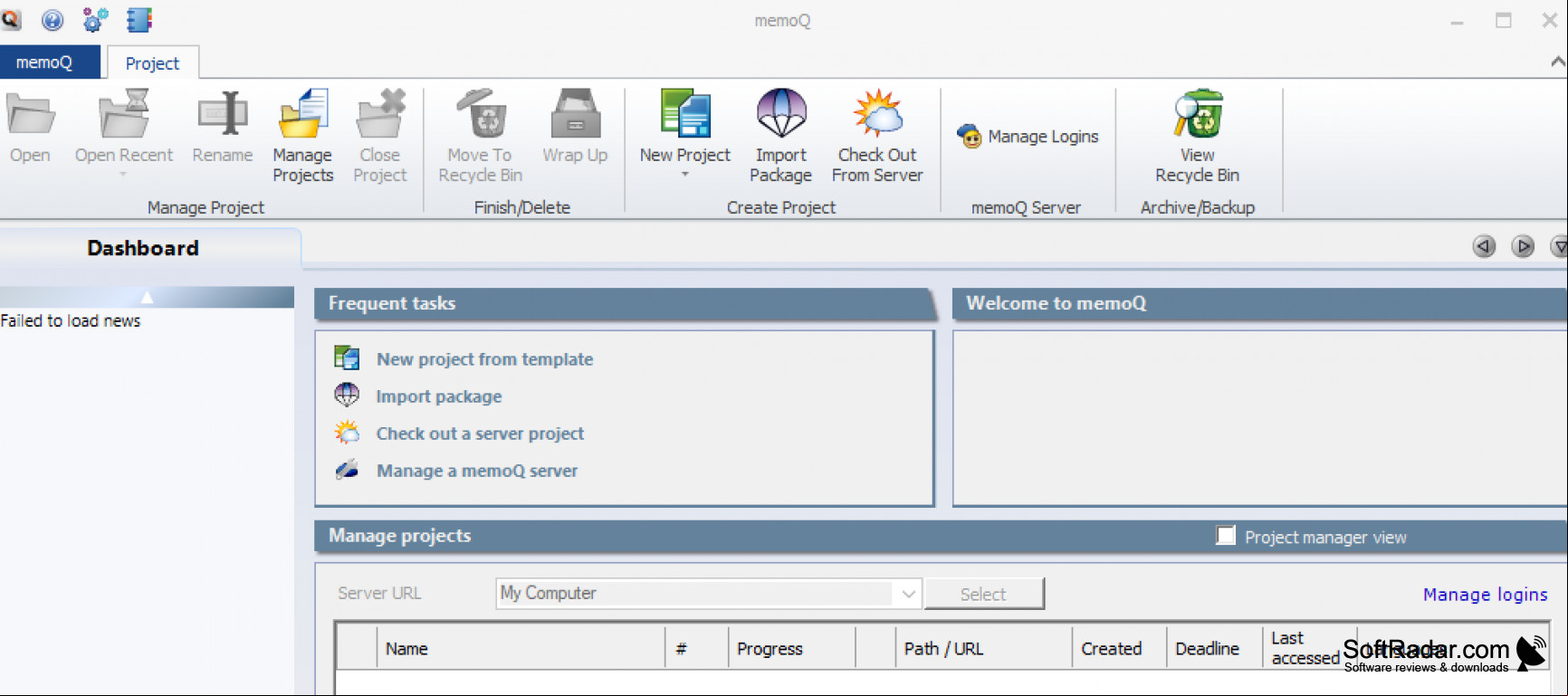The width and height of the screenshot is (1568, 696).
Task: Expand the Open Recent dropdown arrow
Action: click(123, 174)
